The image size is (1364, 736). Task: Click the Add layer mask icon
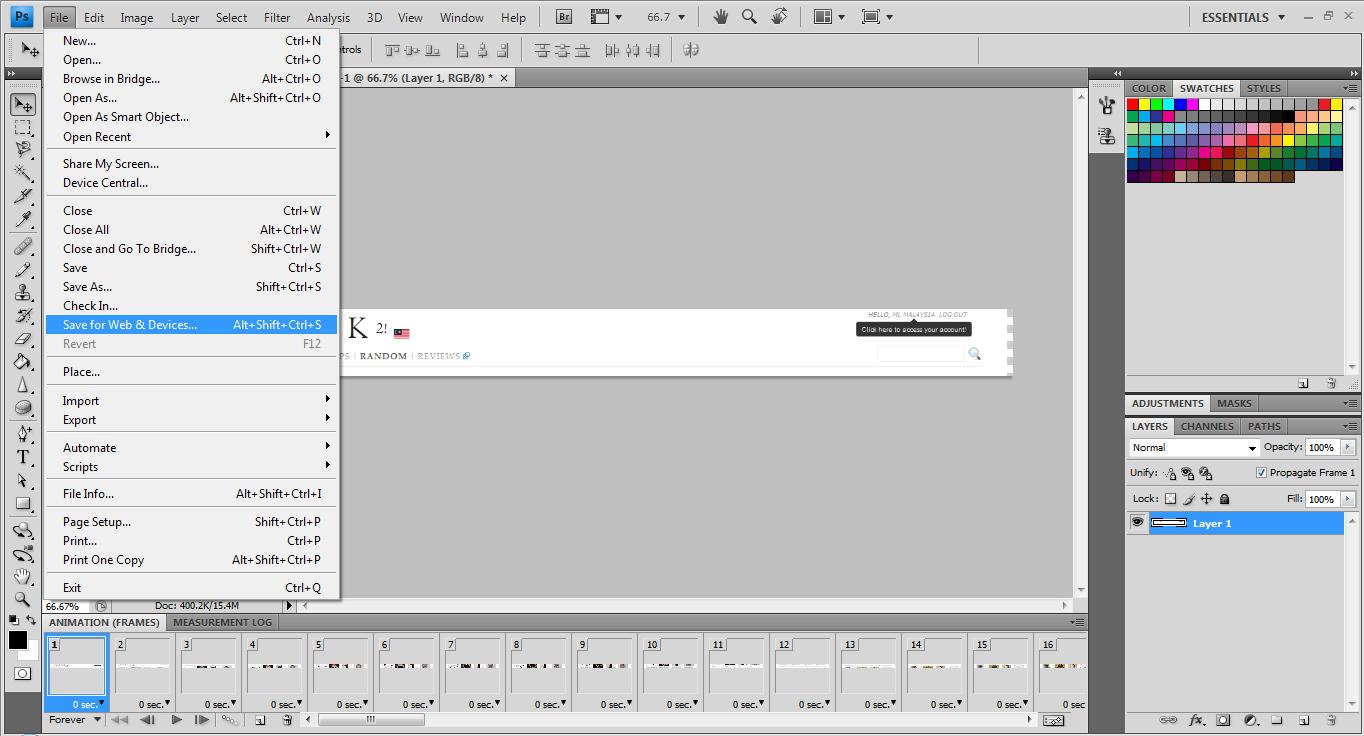[x=1224, y=720]
